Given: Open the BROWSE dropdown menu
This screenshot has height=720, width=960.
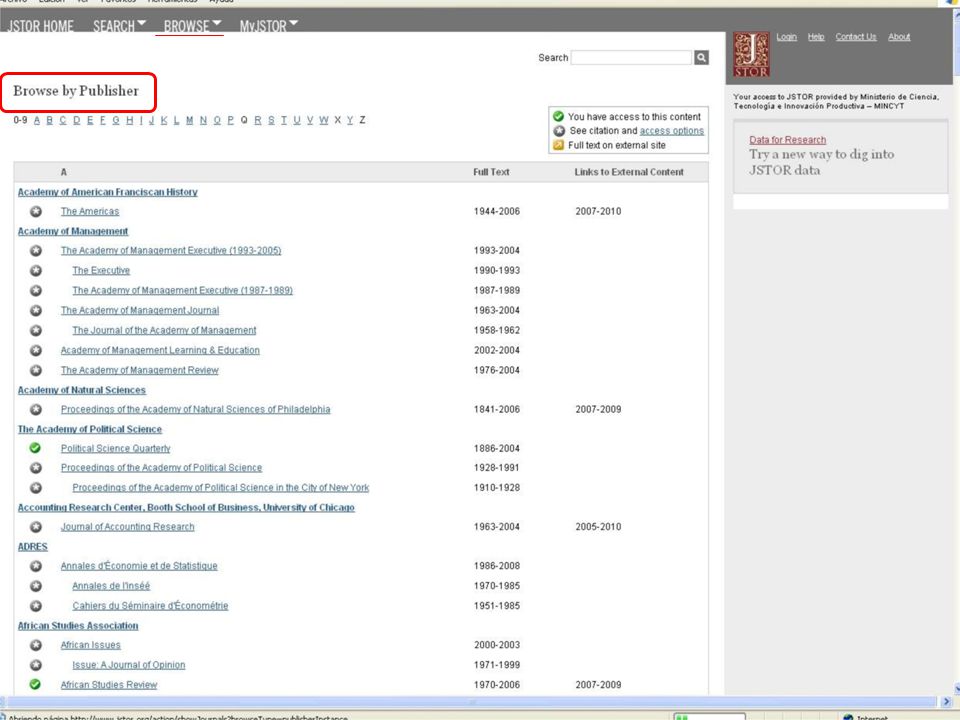Looking at the screenshot, I should [192, 26].
